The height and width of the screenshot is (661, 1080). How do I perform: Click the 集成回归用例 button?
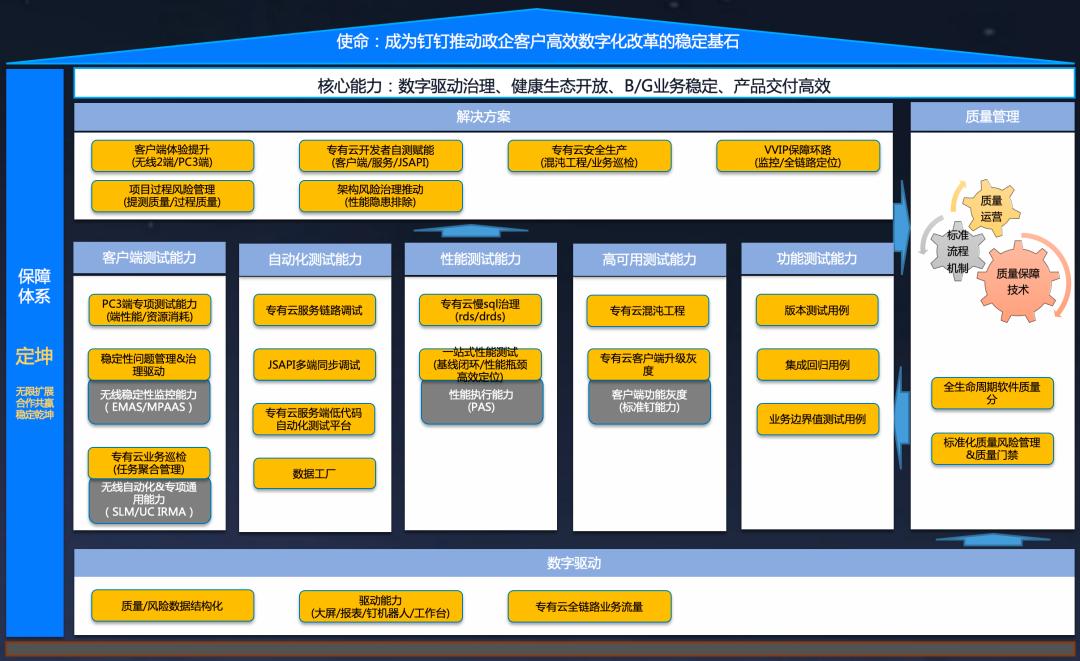817,365
